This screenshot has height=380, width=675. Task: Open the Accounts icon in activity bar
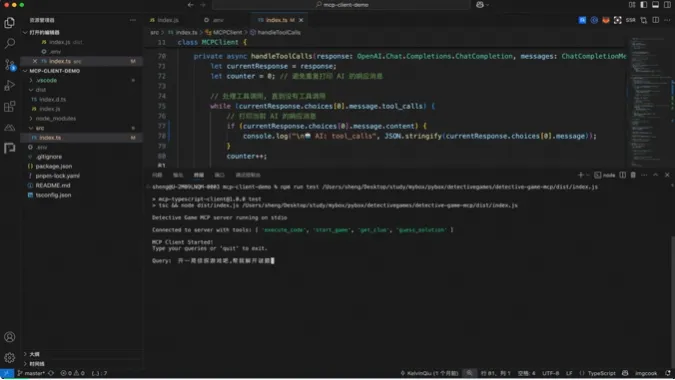point(9,337)
